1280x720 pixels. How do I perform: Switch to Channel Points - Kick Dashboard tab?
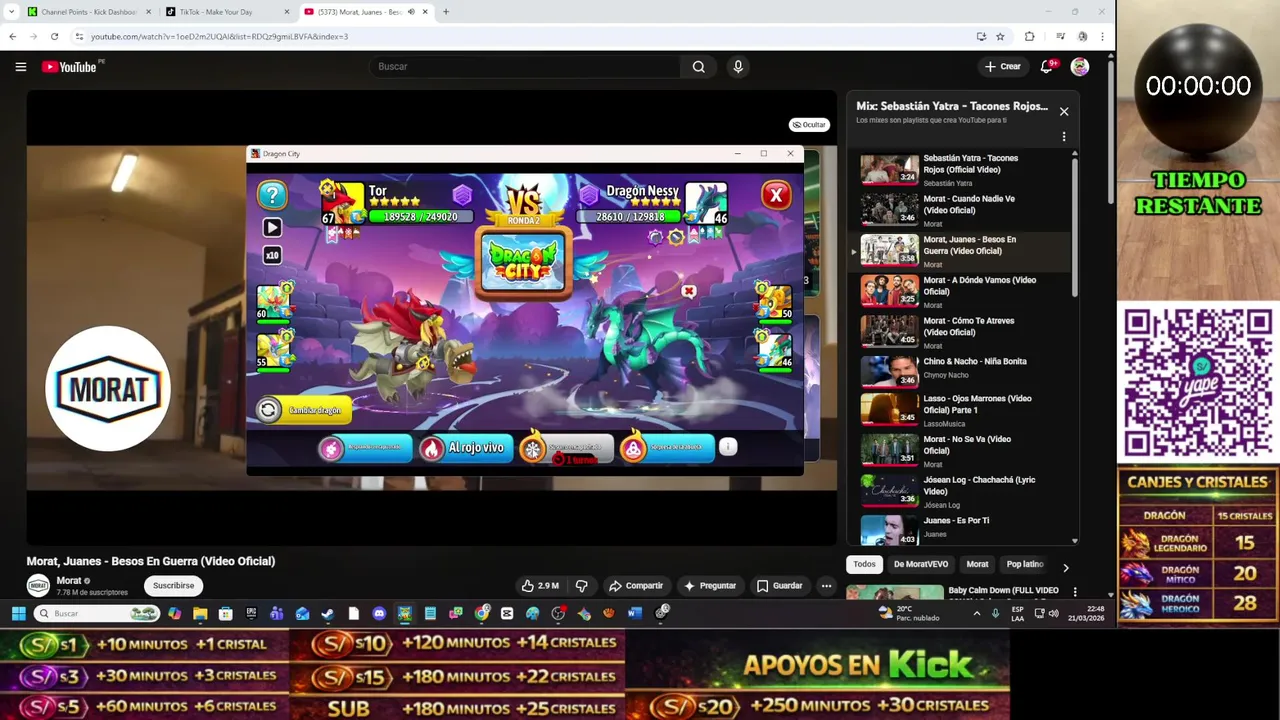tap(90, 12)
